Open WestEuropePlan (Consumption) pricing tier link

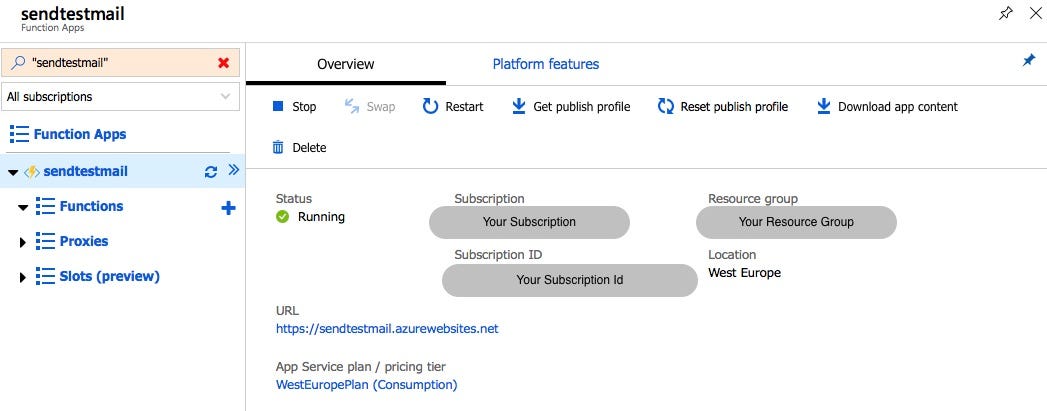point(366,384)
